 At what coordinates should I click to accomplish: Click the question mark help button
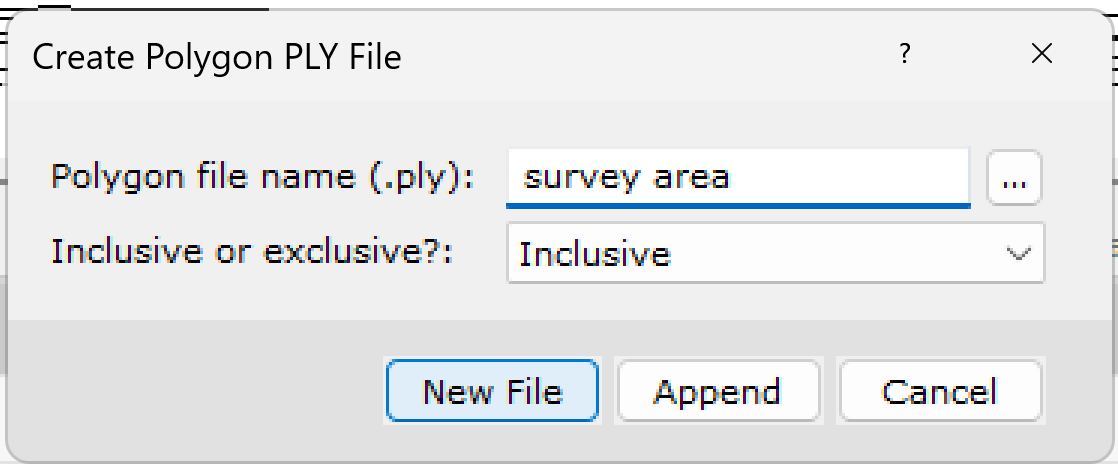click(904, 55)
